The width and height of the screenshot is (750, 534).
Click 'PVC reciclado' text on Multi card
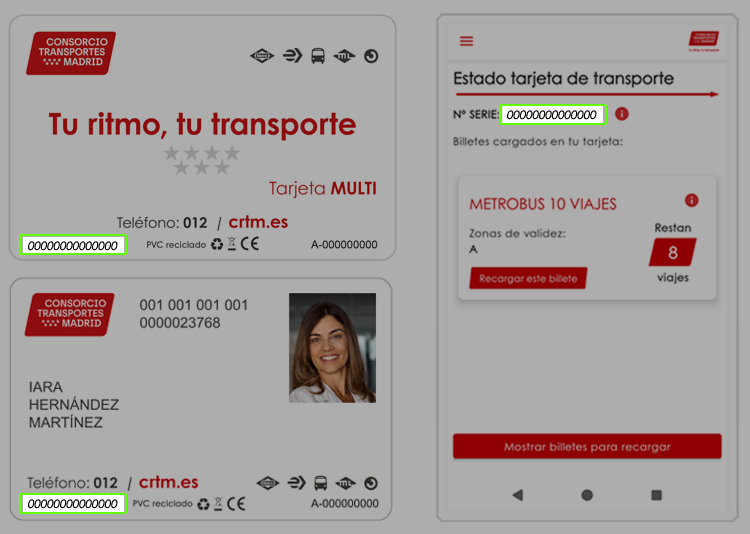176,245
